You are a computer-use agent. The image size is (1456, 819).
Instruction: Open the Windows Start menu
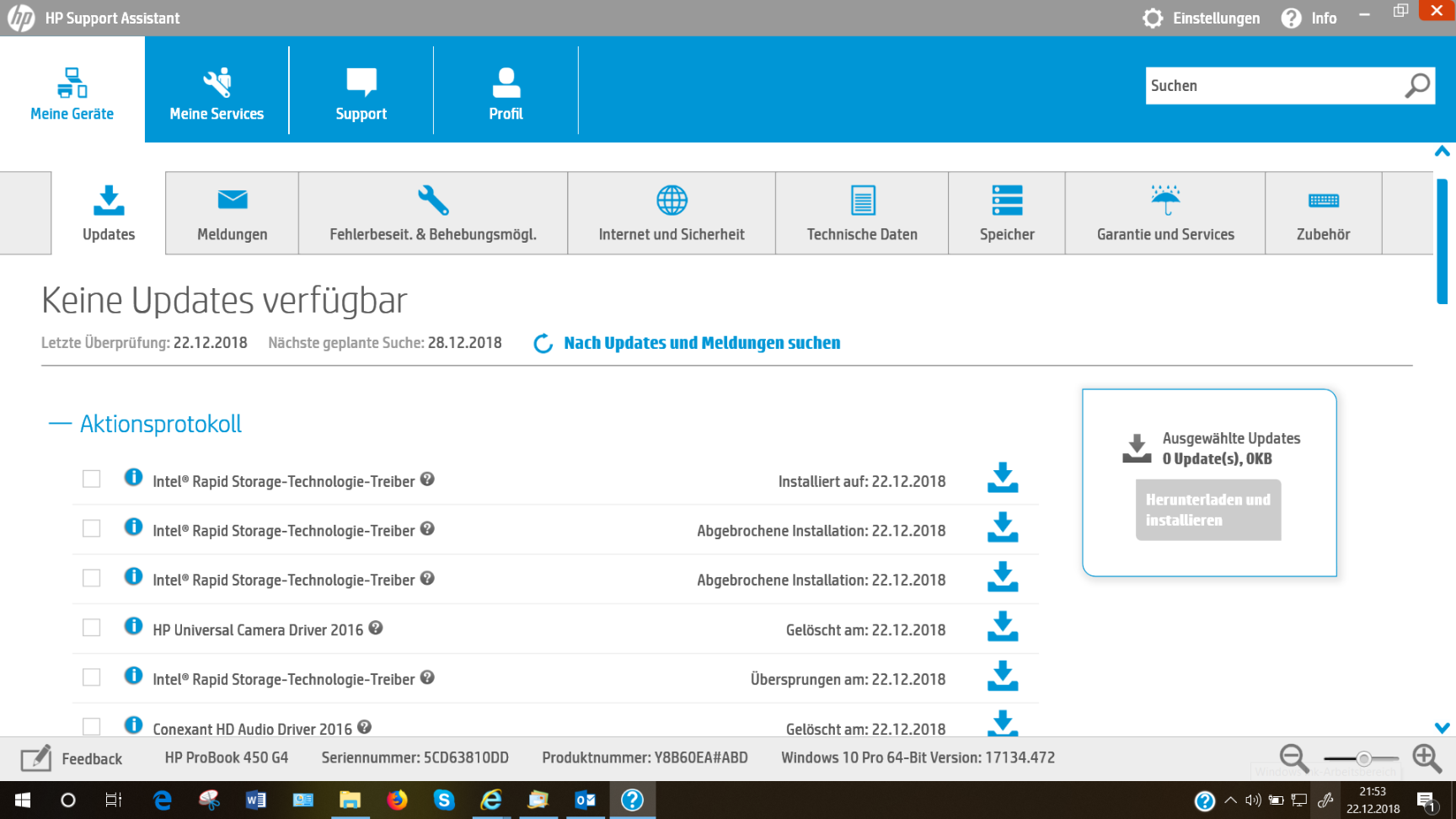pos(23,800)
